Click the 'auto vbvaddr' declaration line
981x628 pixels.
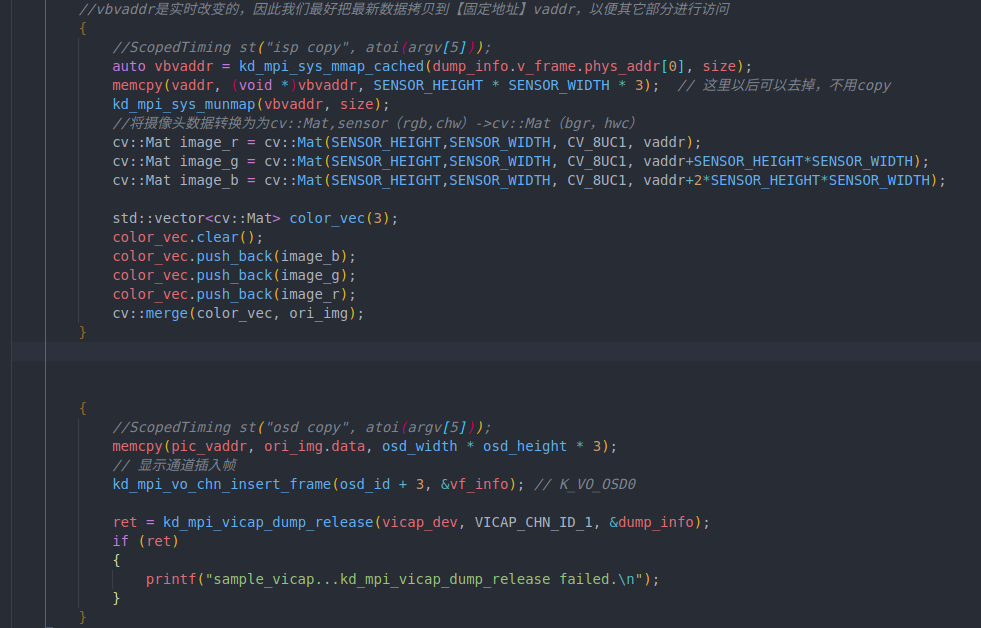(432, 66)
